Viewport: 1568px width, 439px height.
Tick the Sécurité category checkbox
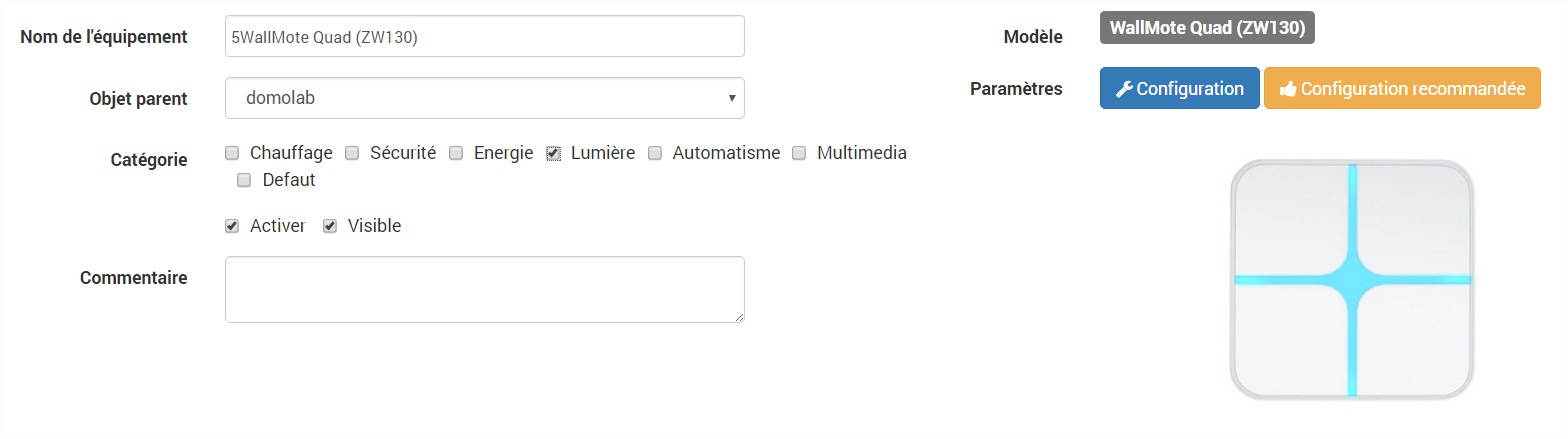(x=352, y=153)
